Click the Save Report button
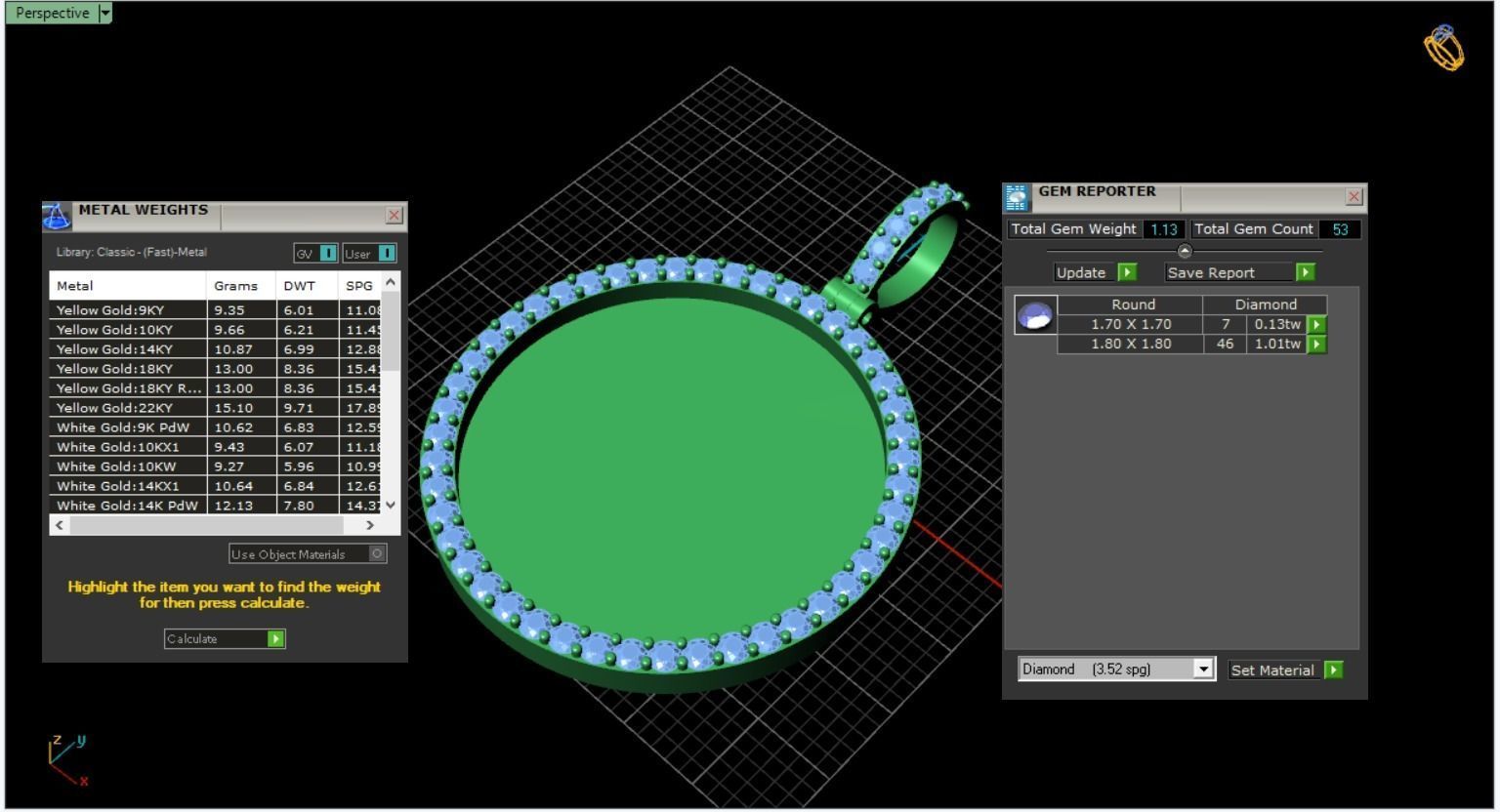This screenshot has width=1500, height=812. point(1240,272)
